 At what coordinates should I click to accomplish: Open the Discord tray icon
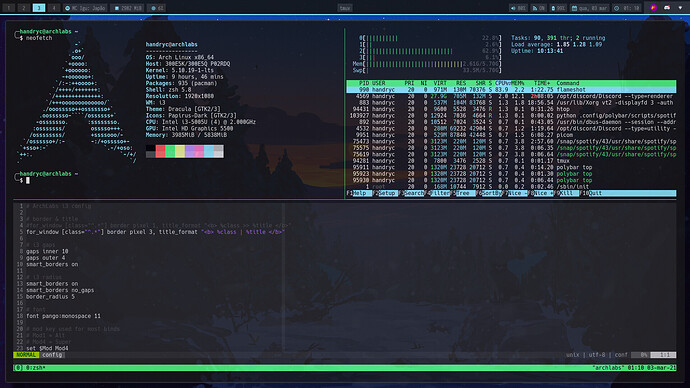click(667, 8)
